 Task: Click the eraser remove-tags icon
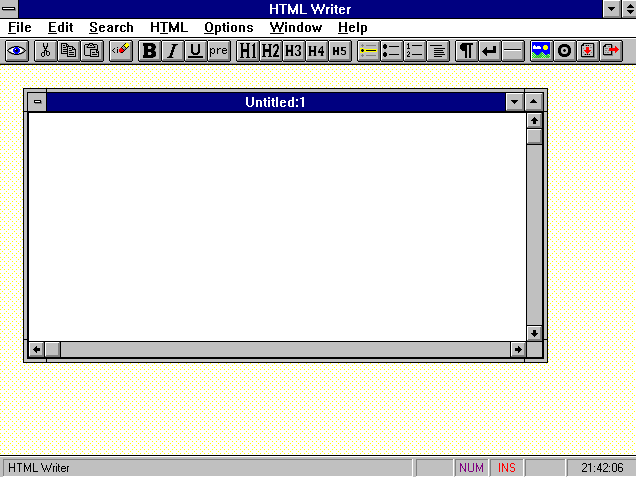(121, 51)
